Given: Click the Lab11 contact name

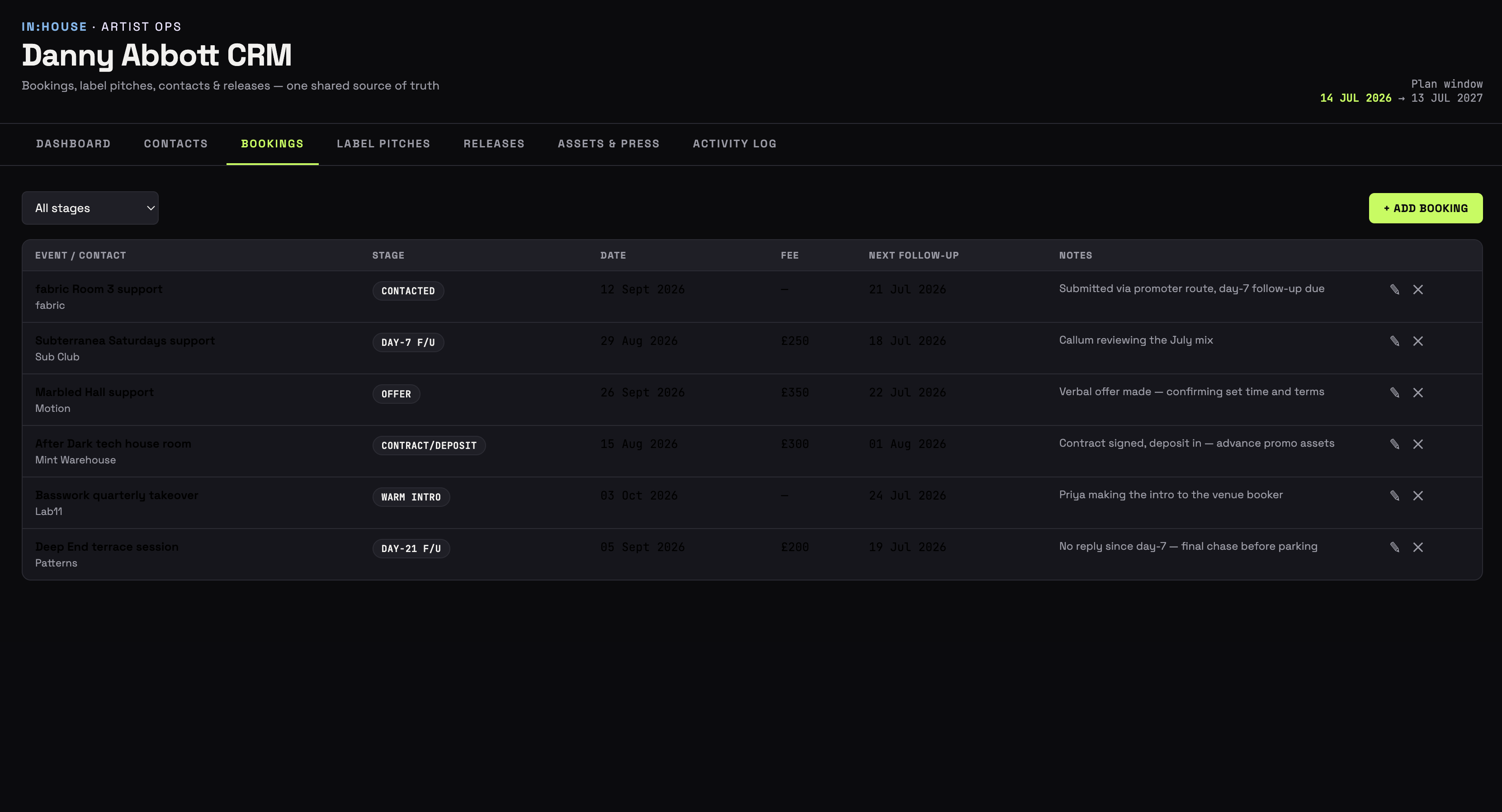Looking at the screenshot, I should (48, 511).
